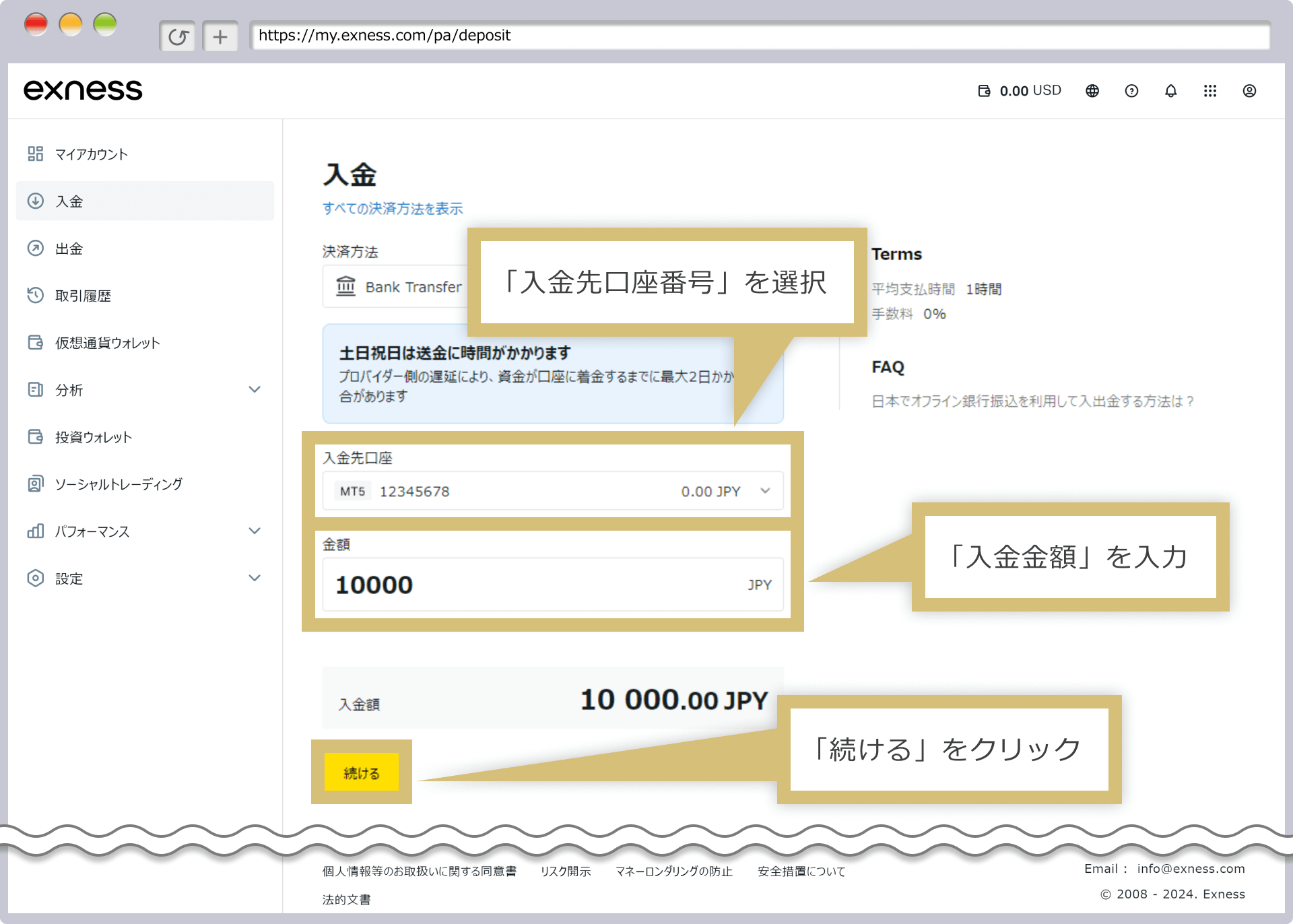Open the wallet balance icon next to 0.00 USD
This screenshot has width=1293, height=924.
(985, 91)
